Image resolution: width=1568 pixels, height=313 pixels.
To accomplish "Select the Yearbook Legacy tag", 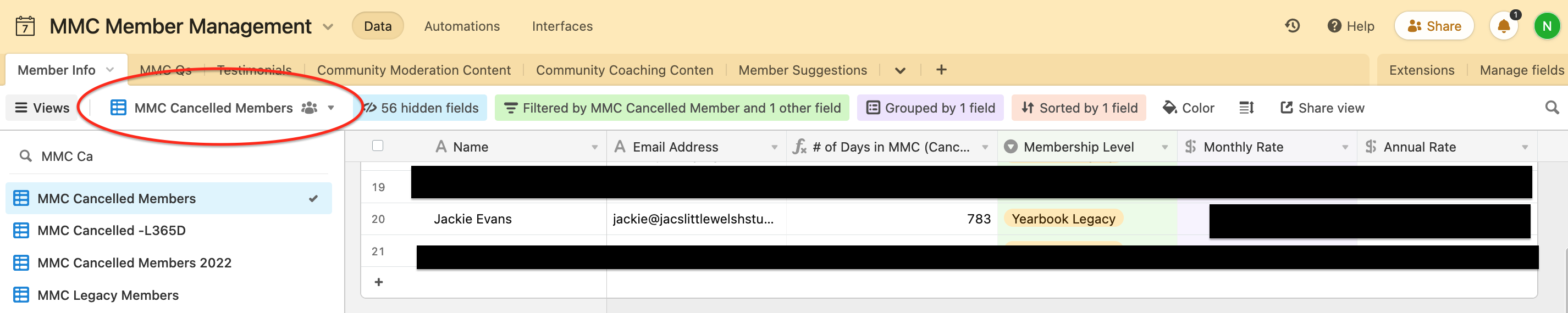I will (x=1063, y=219).
